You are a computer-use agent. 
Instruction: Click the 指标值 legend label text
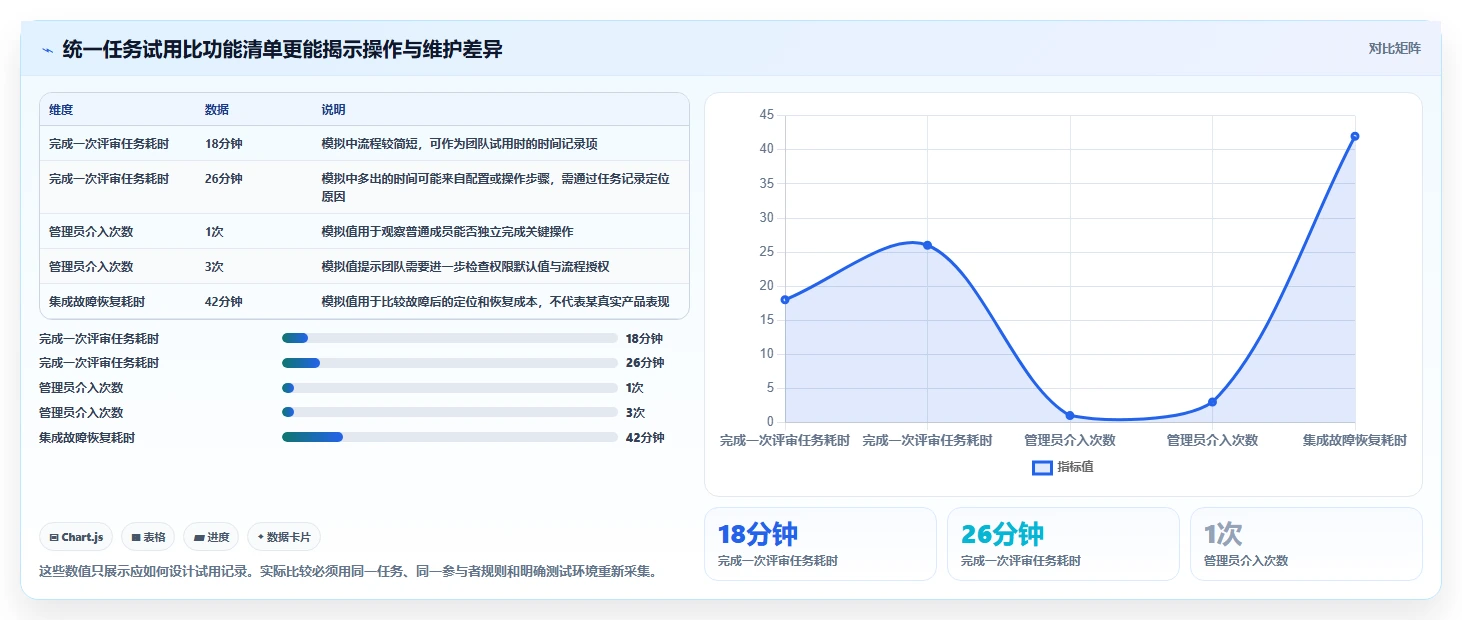1075,467
